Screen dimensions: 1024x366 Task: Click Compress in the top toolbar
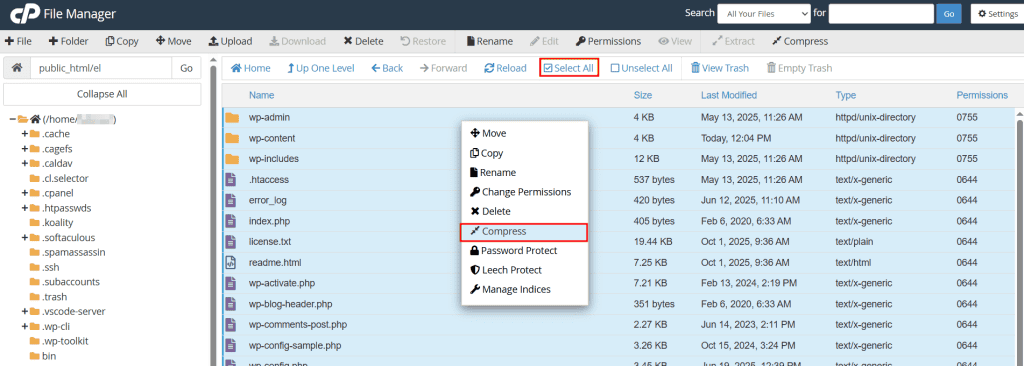click(x=799, y=41)
